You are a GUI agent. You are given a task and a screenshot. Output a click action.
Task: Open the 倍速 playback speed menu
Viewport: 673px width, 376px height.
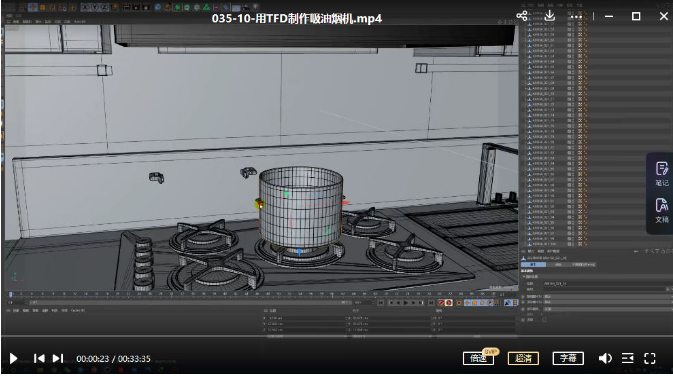(478, 358)
